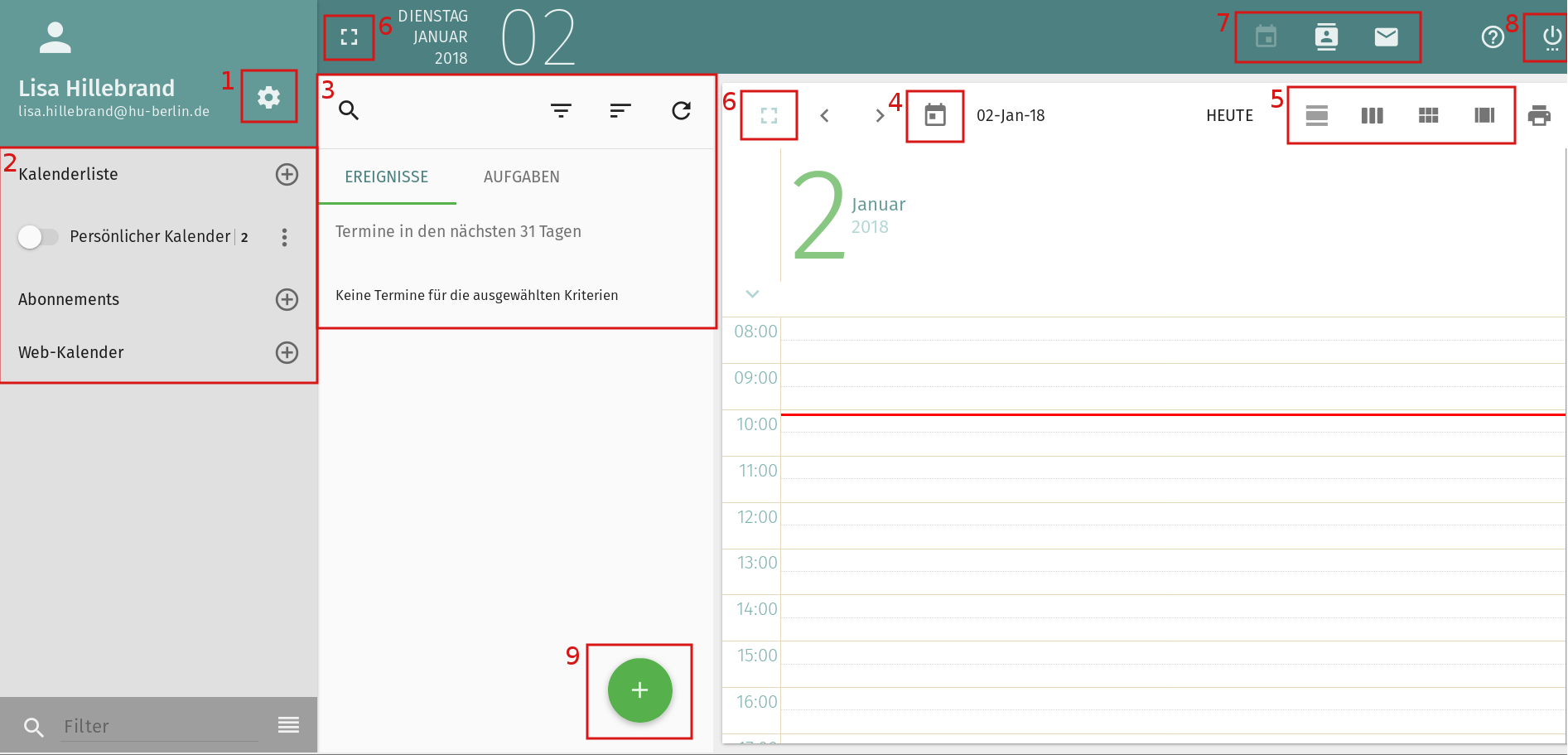
Task: Expand the all-day section chevron
Action: tap(752, 294)
